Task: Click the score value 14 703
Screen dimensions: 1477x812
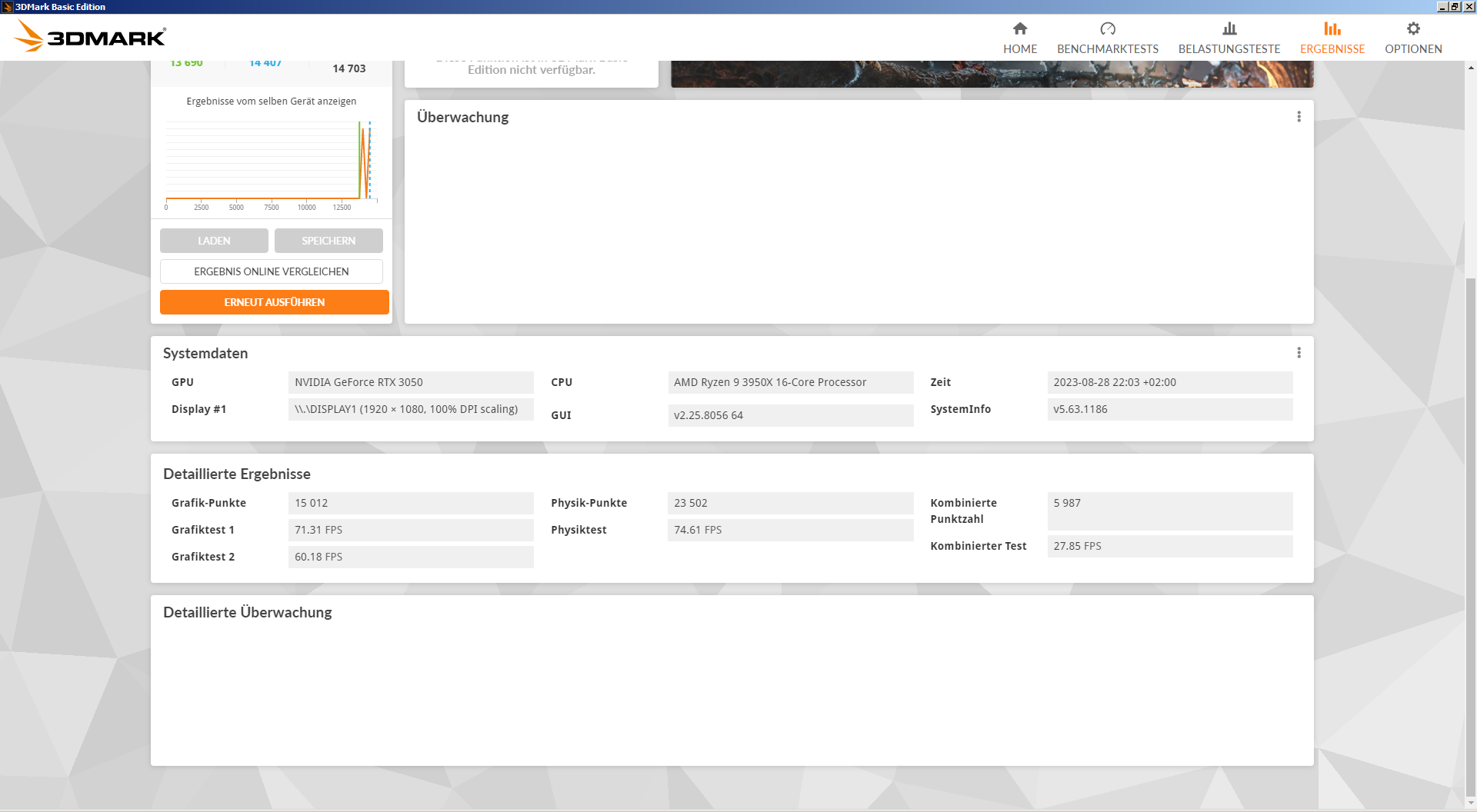Action: click(349, 68)
